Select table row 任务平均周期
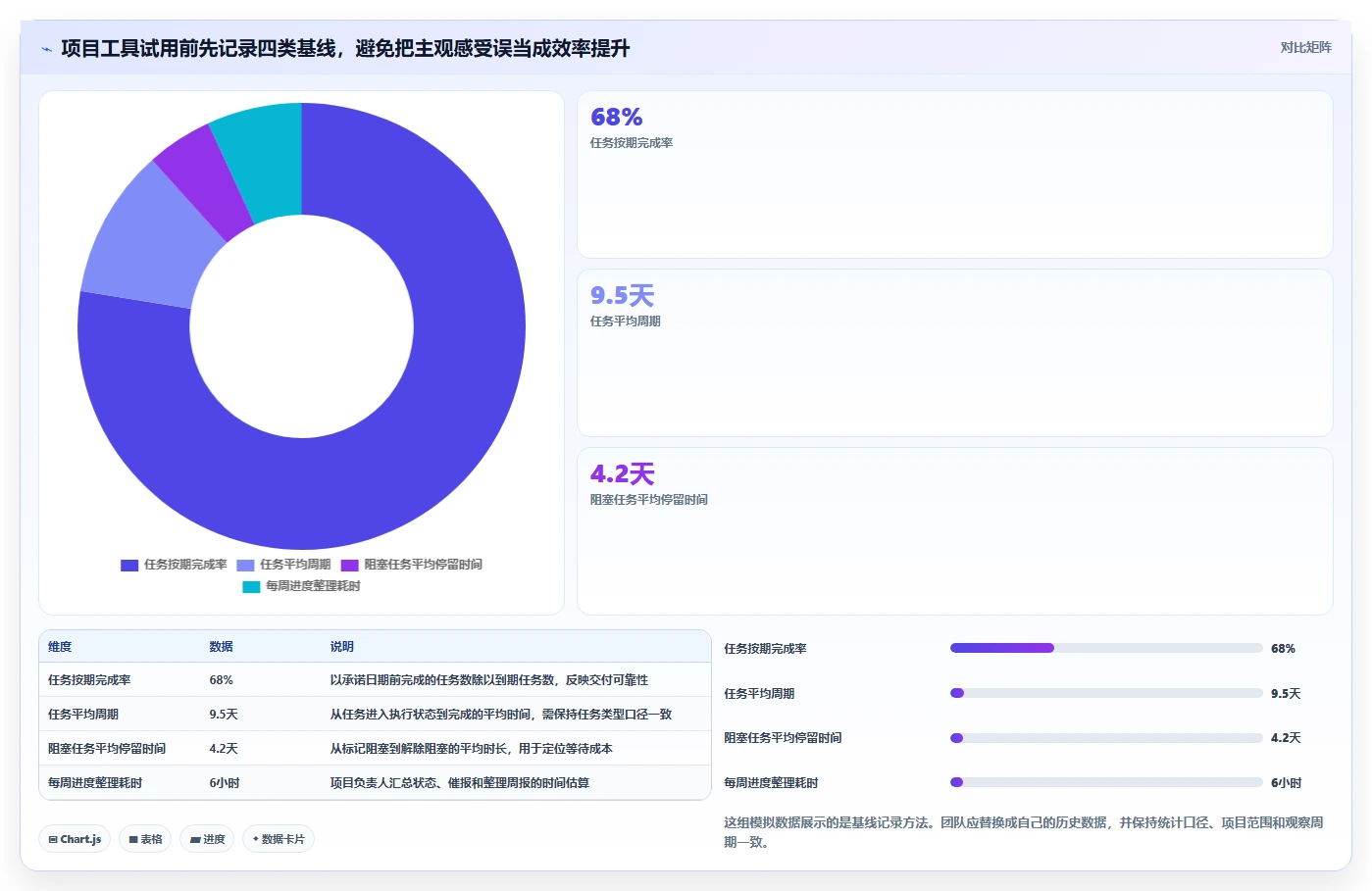This screenshot has height=891, width=1372. point(375,715)
